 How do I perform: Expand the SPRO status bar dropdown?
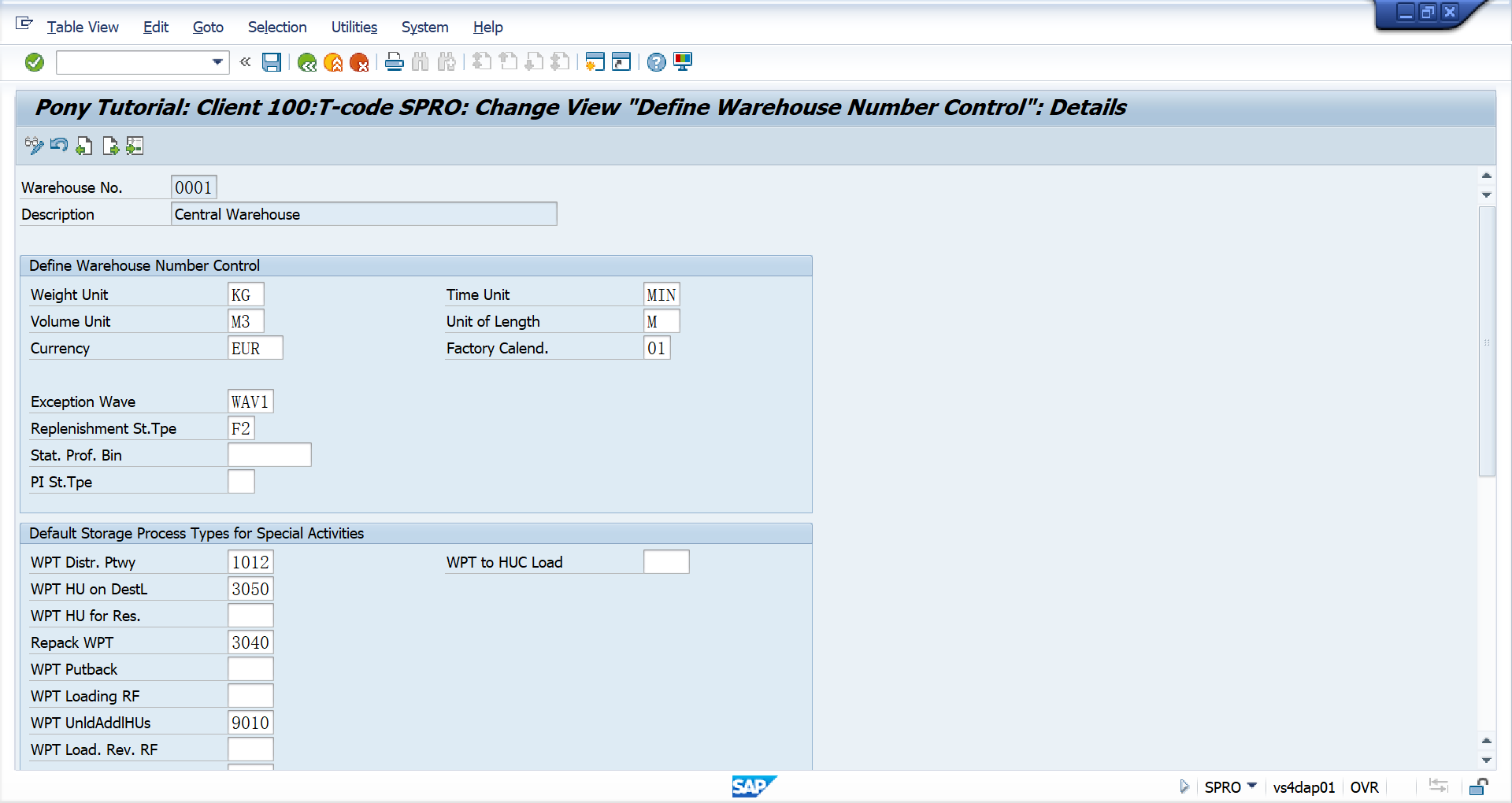pyautogui.click(x=1252, y=786)
